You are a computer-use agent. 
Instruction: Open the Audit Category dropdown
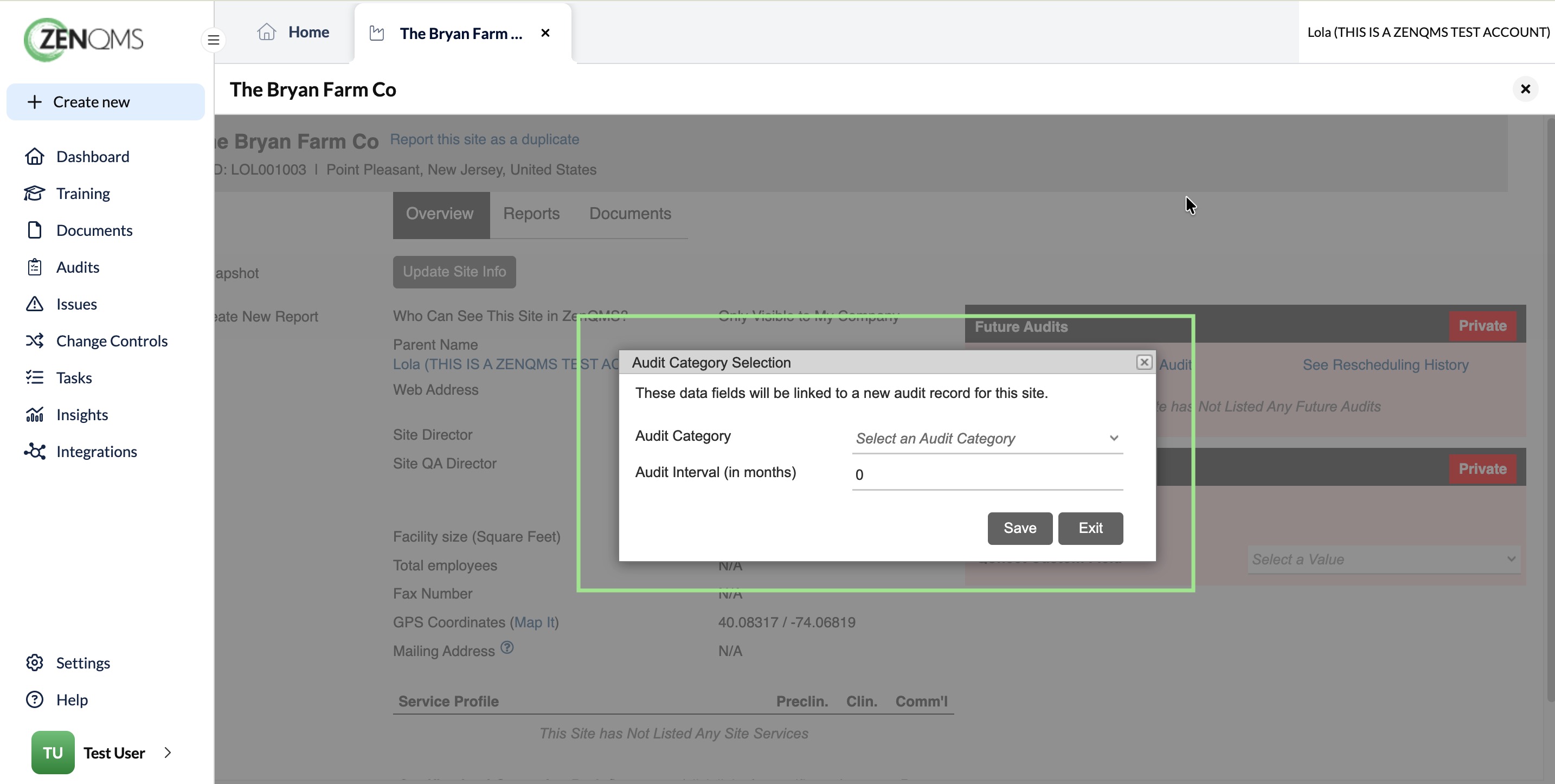(x=987, y=438)
